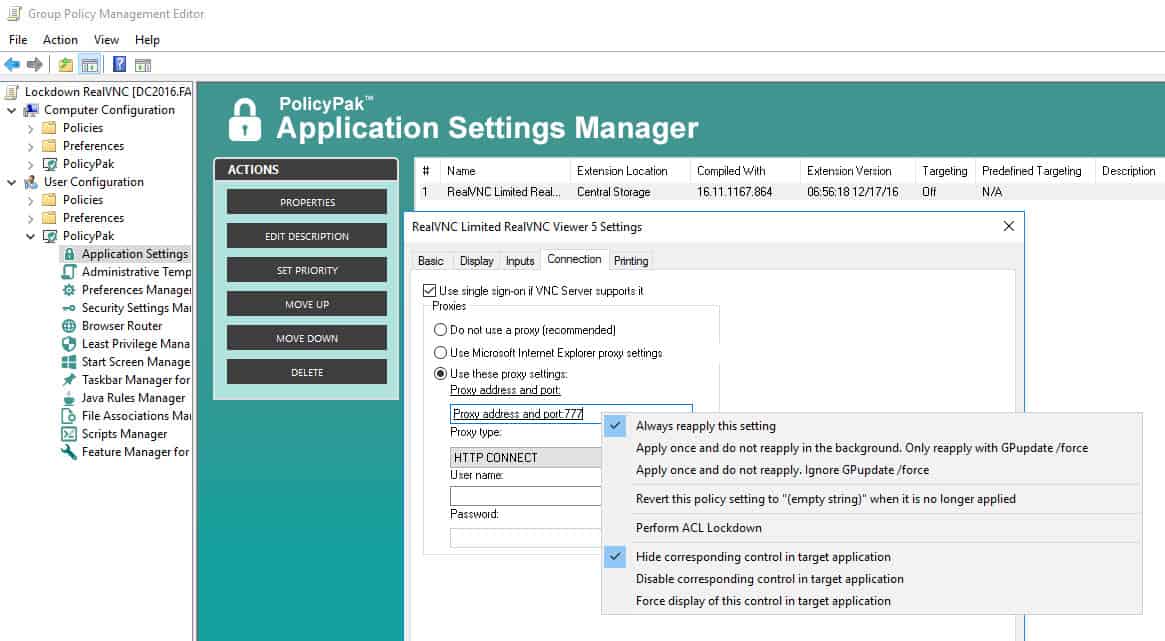
Task: Toggle the Show/Hide Console Tree icon
Action: pos(90,65)
